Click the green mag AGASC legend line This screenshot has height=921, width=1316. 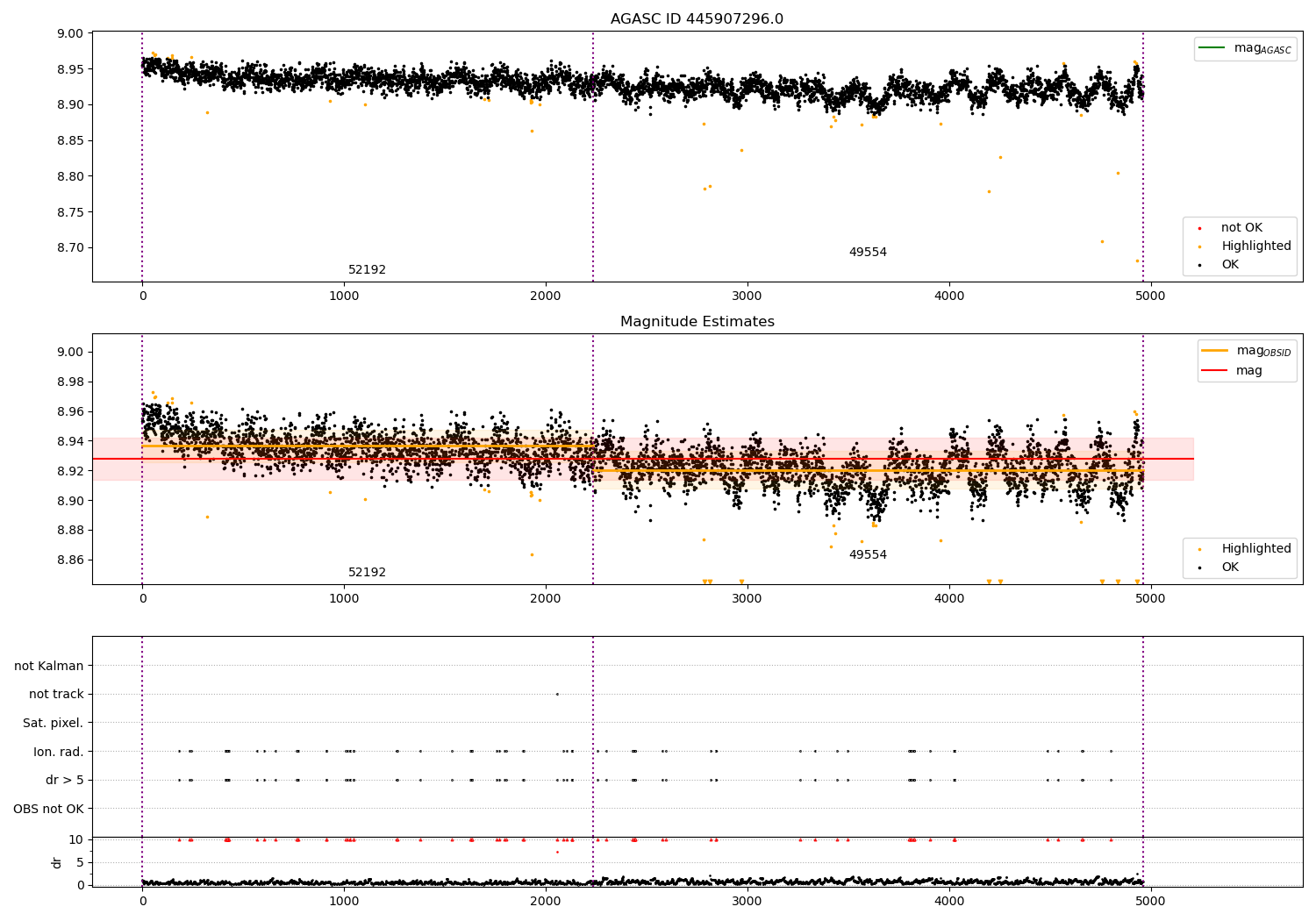(x=1213, y=47)
